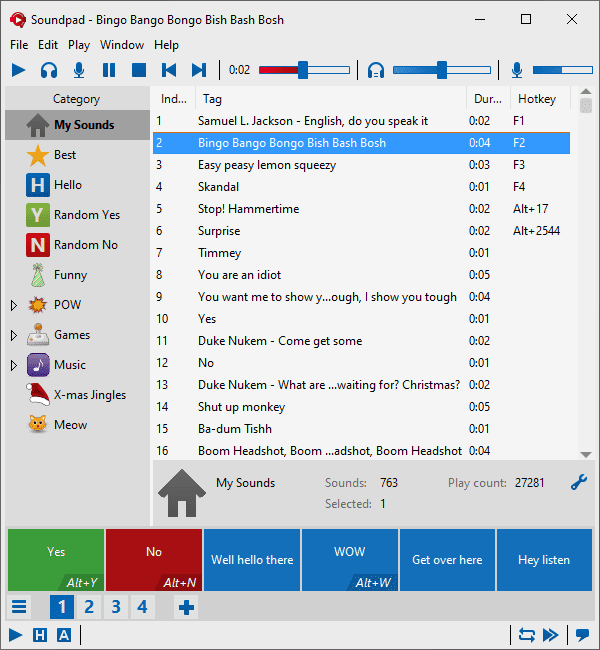Screen dimensions: 600x650
Task: Open the hamburger menu in bottom panel
Action: [20, 607]
